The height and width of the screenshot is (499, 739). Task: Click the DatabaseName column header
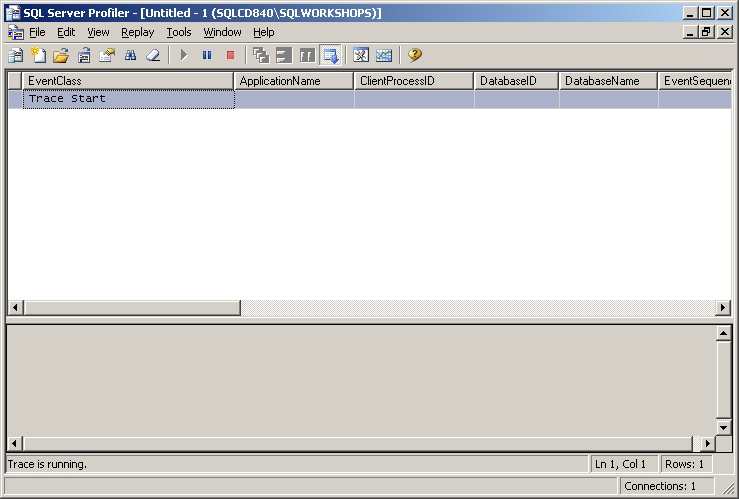[x=608, y=81]
